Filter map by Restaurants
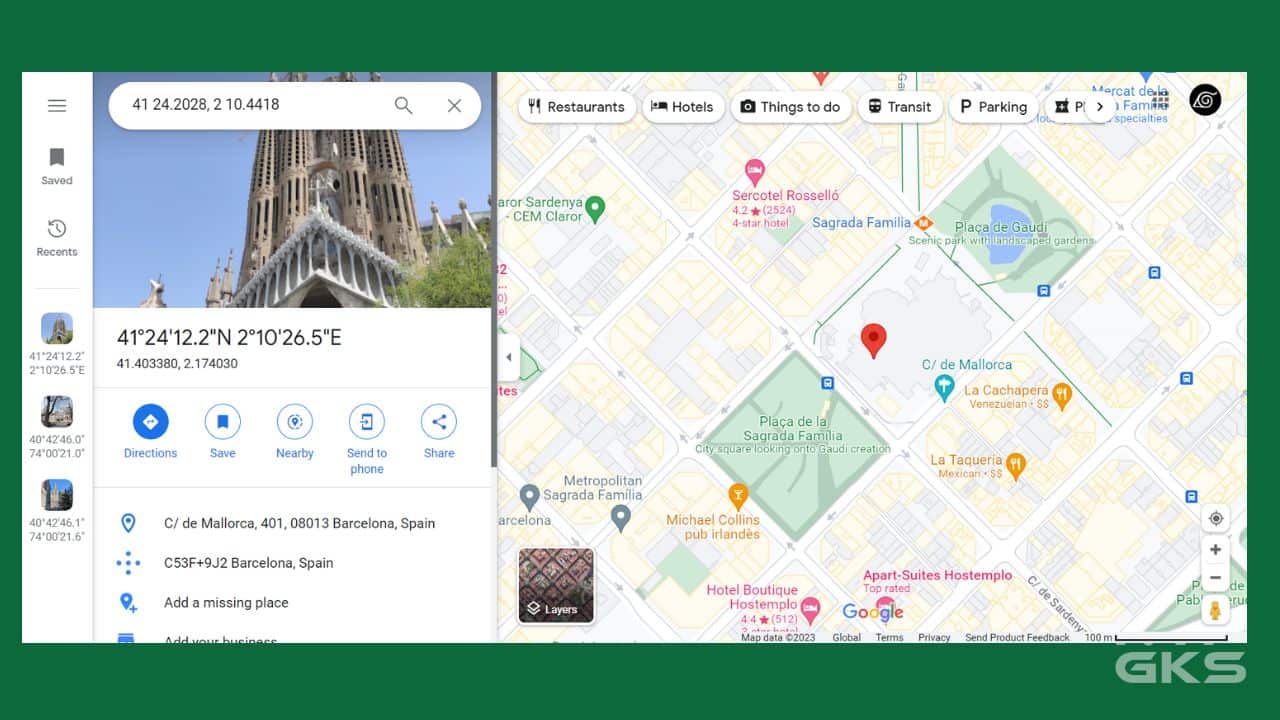The width and height of the screenshot is (1280, 720). [576, 107]
